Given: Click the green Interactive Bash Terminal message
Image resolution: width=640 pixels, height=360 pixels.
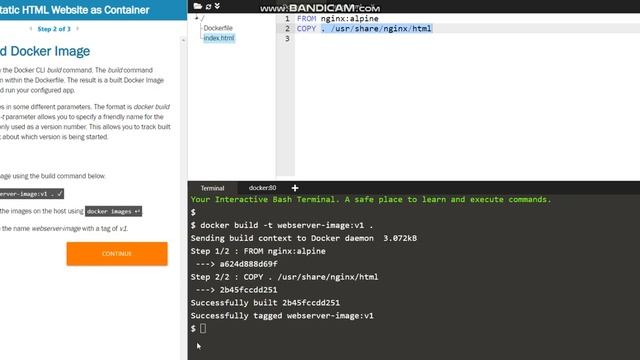Looking at the screenshot, I should (x=371, y=199).
